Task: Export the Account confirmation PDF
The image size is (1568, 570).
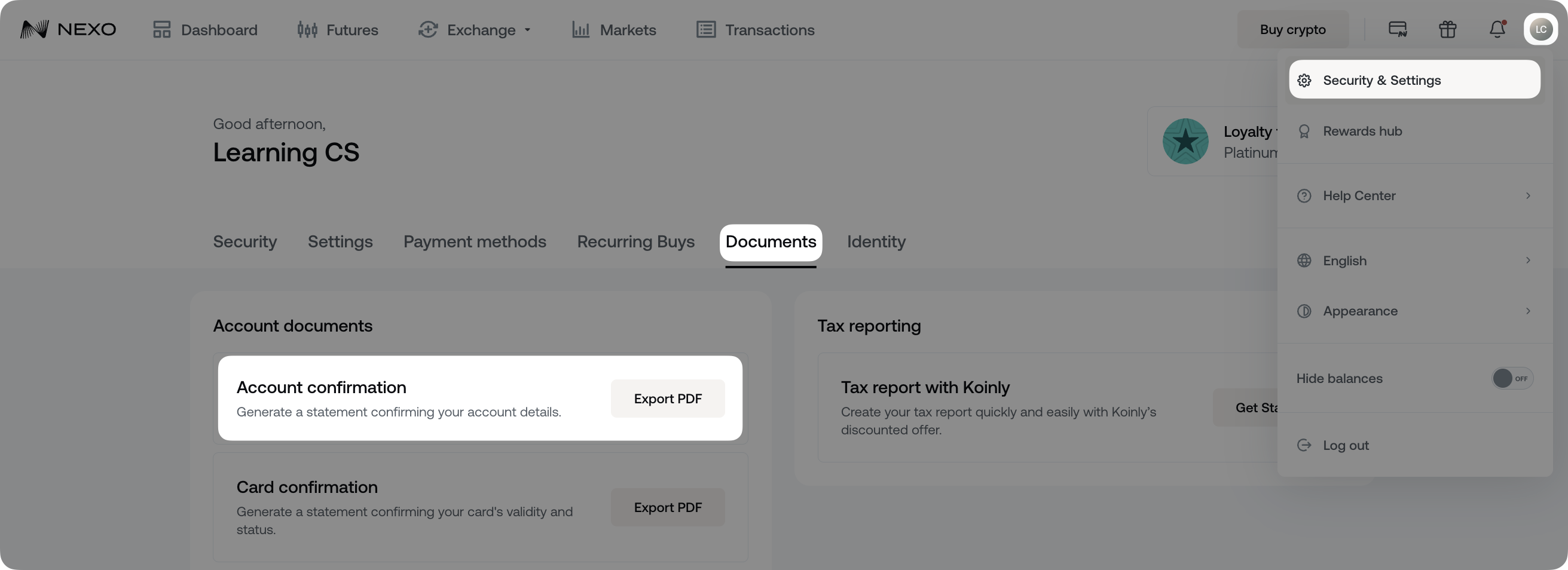Action: tap(667, 399)
